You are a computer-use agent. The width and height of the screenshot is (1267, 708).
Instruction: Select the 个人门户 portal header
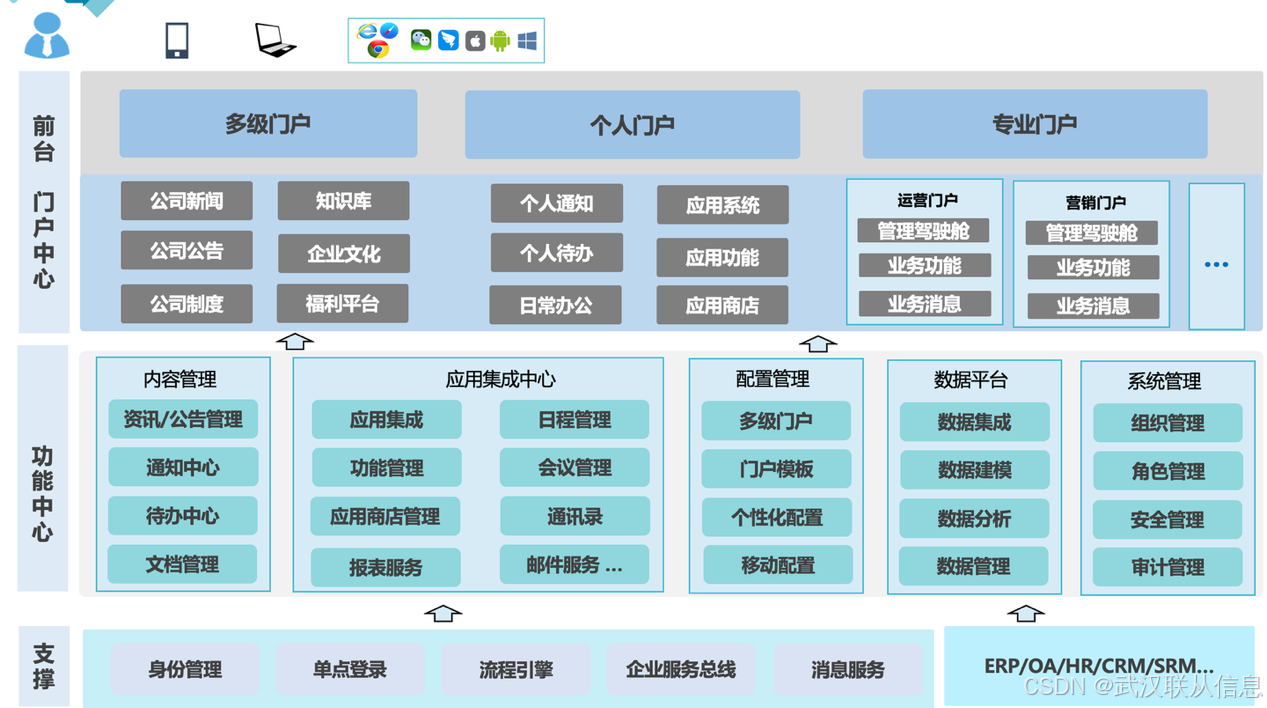pyautogui.click(x=632, y=125)
